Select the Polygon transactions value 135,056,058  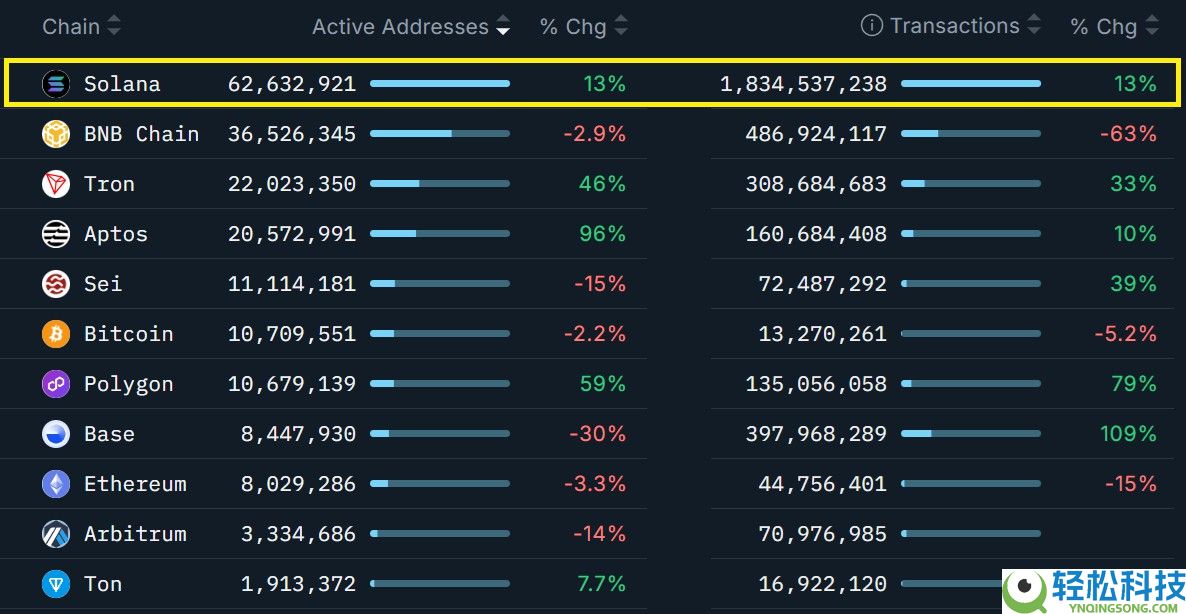tap(816, 384)
